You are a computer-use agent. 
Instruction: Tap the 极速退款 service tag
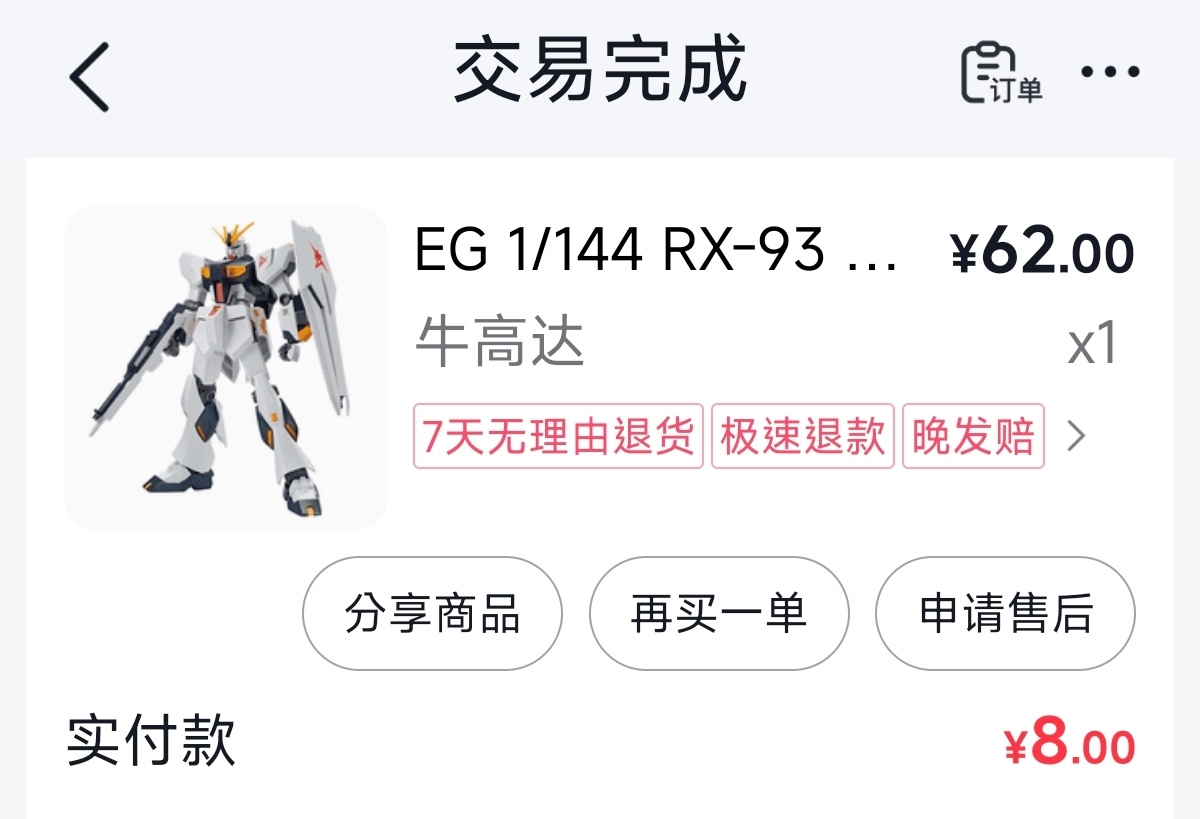click(x=803, y=436)
